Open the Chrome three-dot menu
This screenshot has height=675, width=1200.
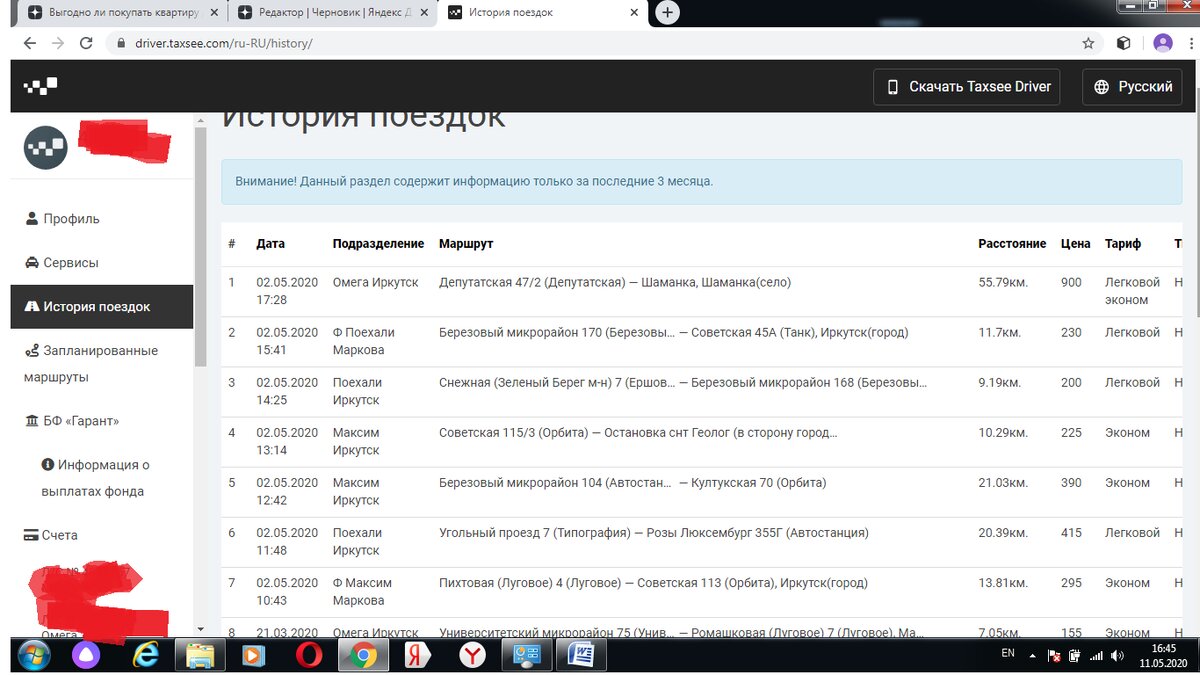click(1190, 43)
